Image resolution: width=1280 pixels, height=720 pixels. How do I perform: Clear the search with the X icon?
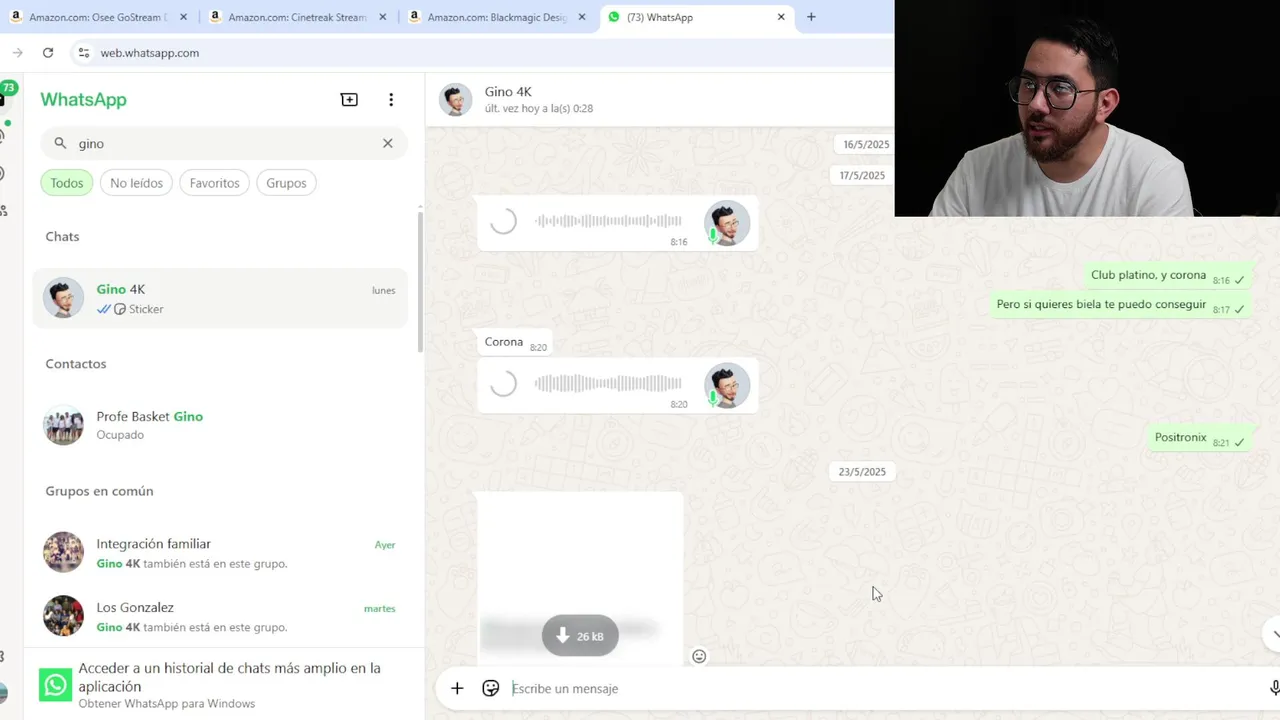(388, 143)
